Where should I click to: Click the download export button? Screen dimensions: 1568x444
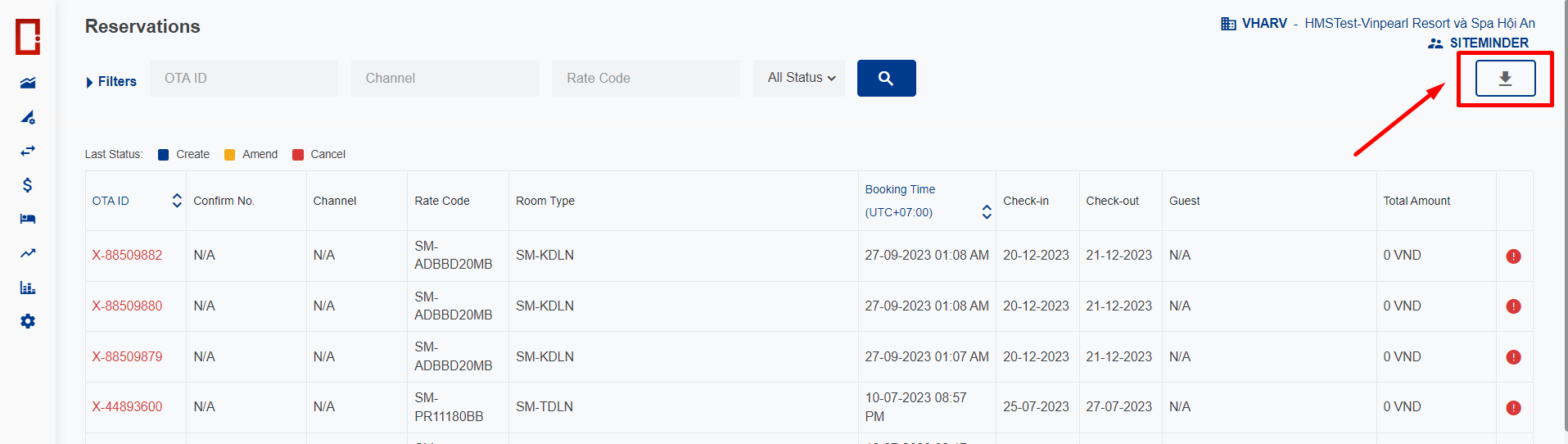tap(1505, 79)
